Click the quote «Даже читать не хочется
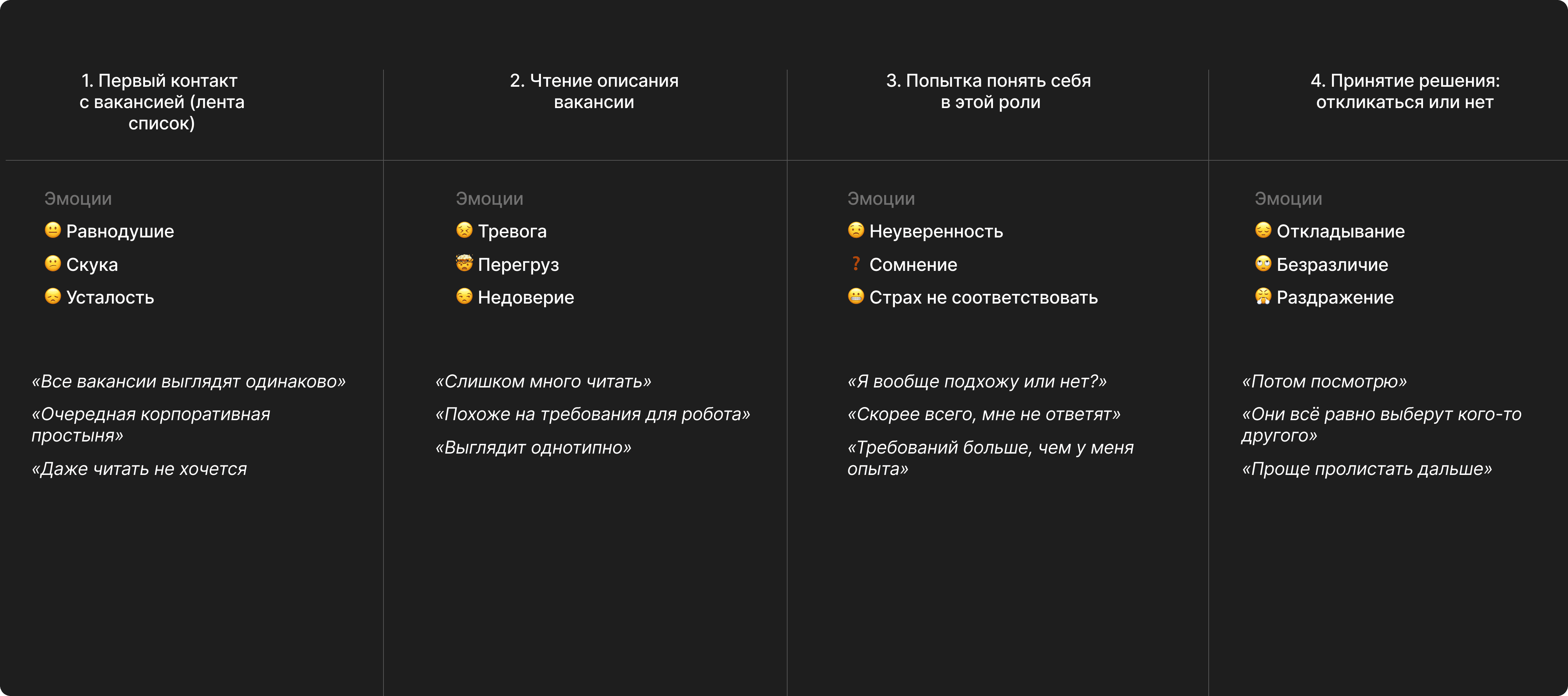The height and width of the screenshot is (696, 1568). click(139, 469)
